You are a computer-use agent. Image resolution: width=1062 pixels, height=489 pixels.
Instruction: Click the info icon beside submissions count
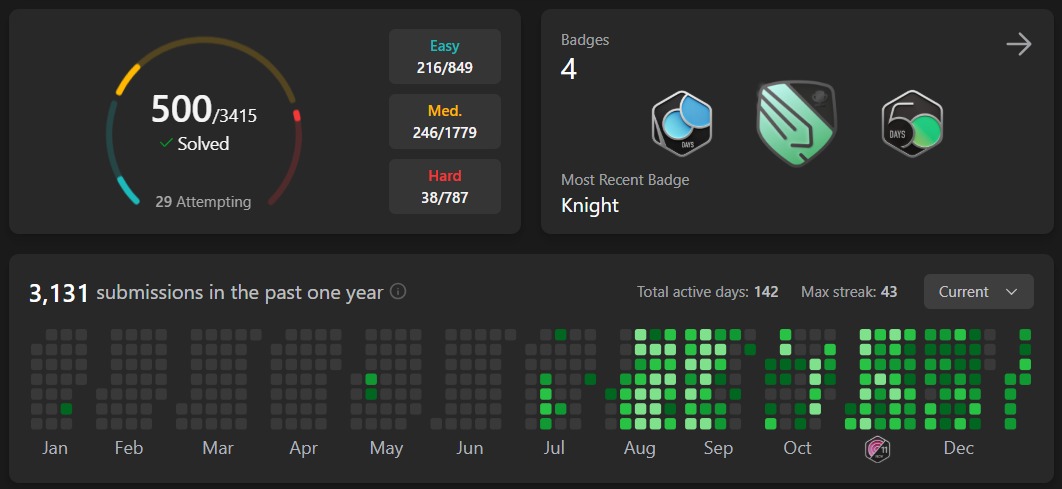point(398,292)
